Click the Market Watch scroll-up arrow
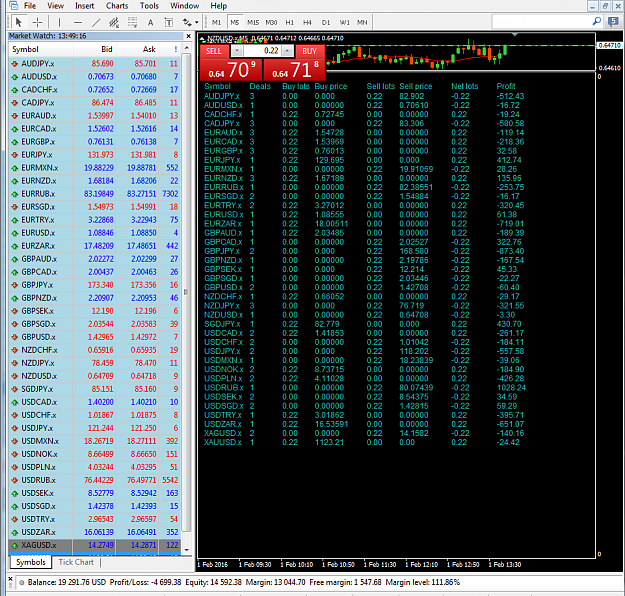 click(x=187, y=48)
